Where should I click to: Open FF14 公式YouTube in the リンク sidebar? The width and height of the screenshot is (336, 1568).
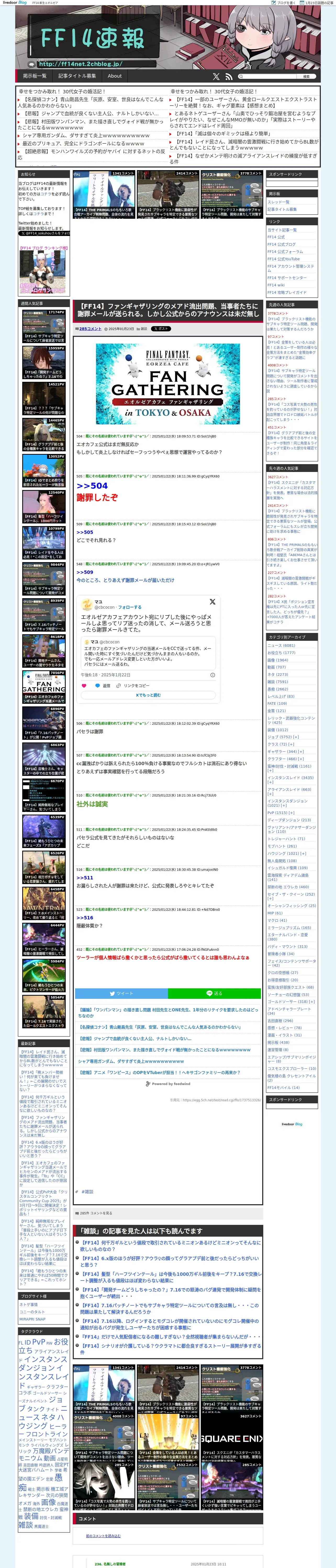pyautogui.click(x=284, y=259)
